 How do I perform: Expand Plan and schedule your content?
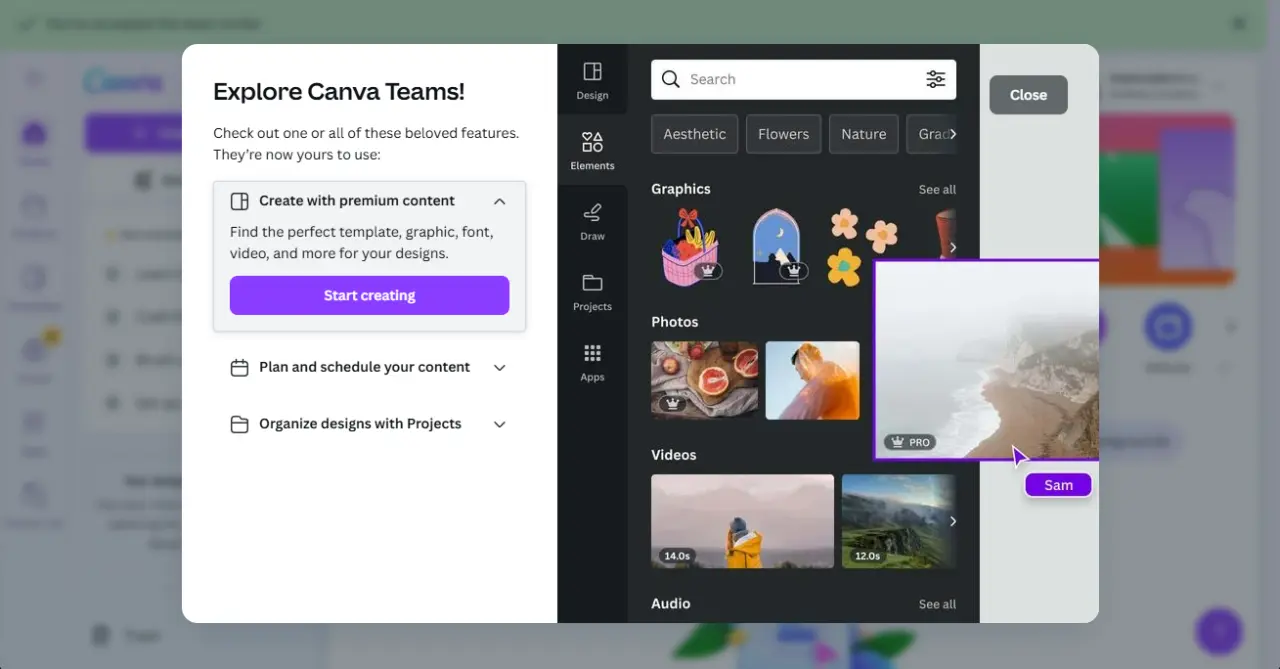pyautogui.click(x=500, y=368)
